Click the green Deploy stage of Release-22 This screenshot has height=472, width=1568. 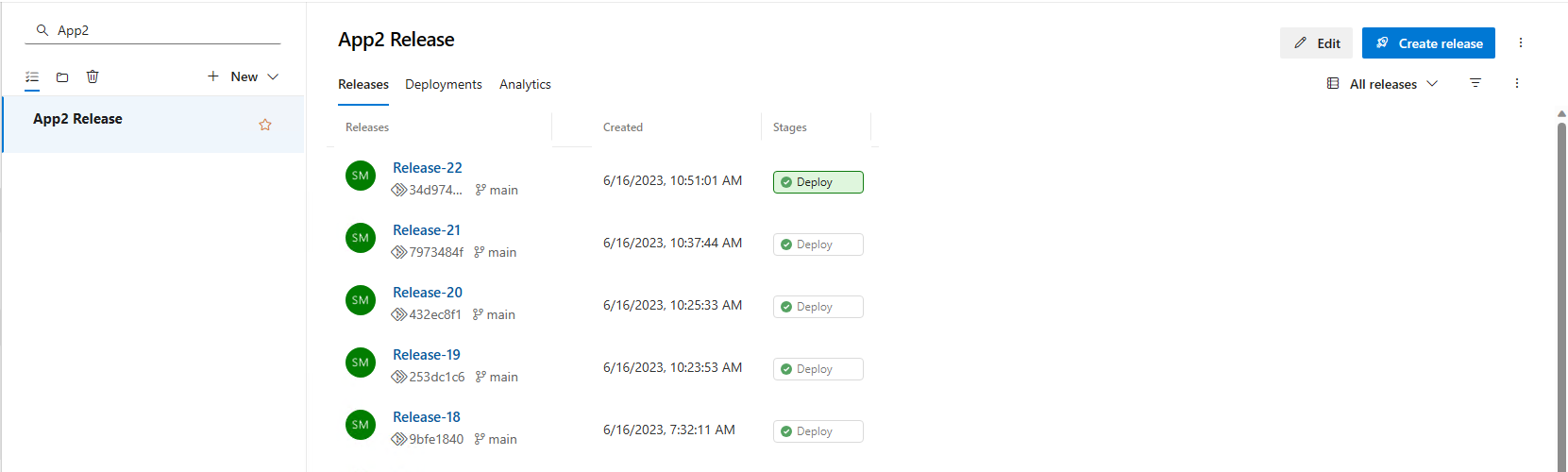818,182
